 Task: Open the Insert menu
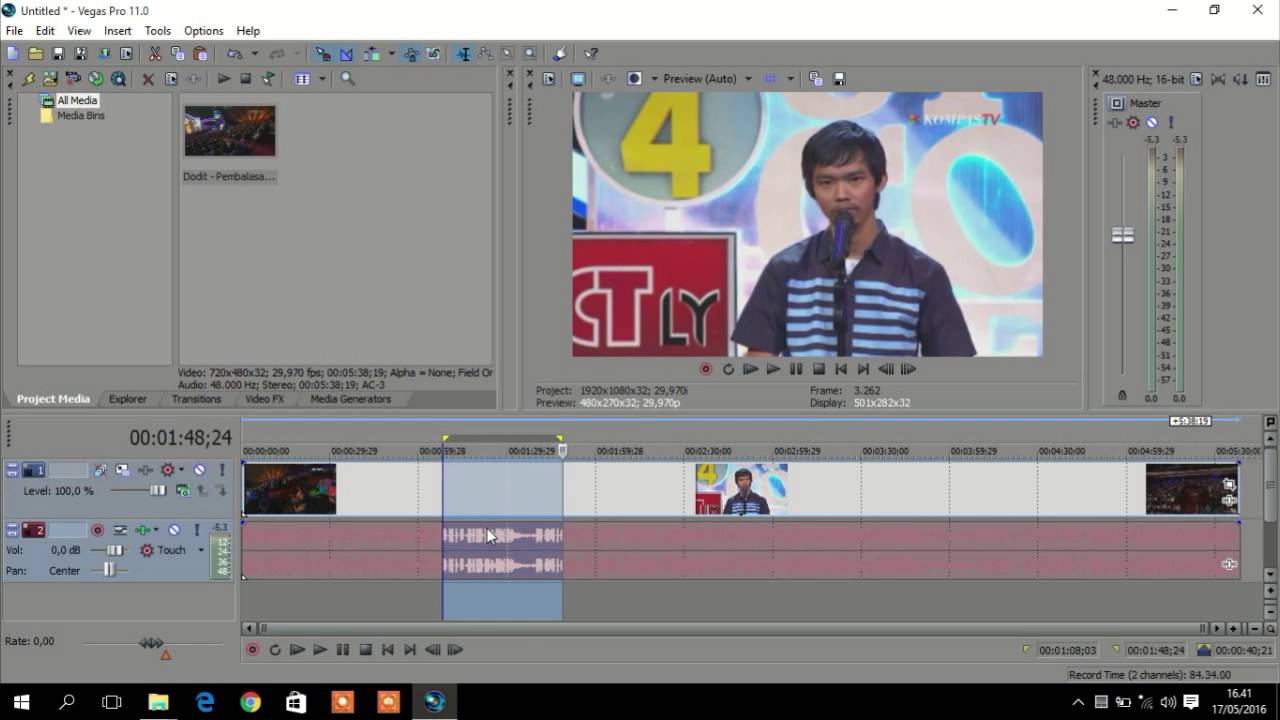pos(118,31)
